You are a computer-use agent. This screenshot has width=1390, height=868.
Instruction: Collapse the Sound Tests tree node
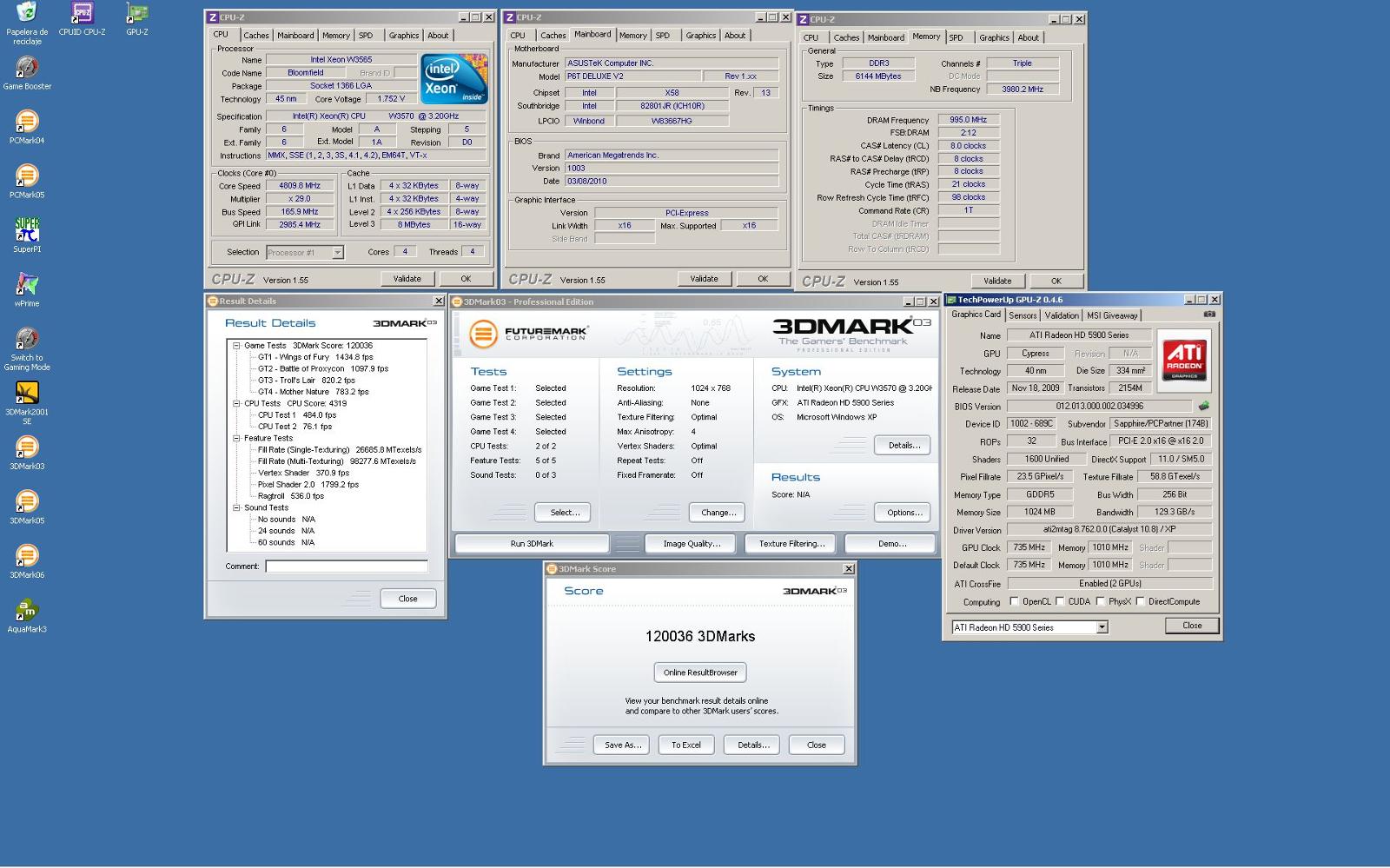[235, 507]
